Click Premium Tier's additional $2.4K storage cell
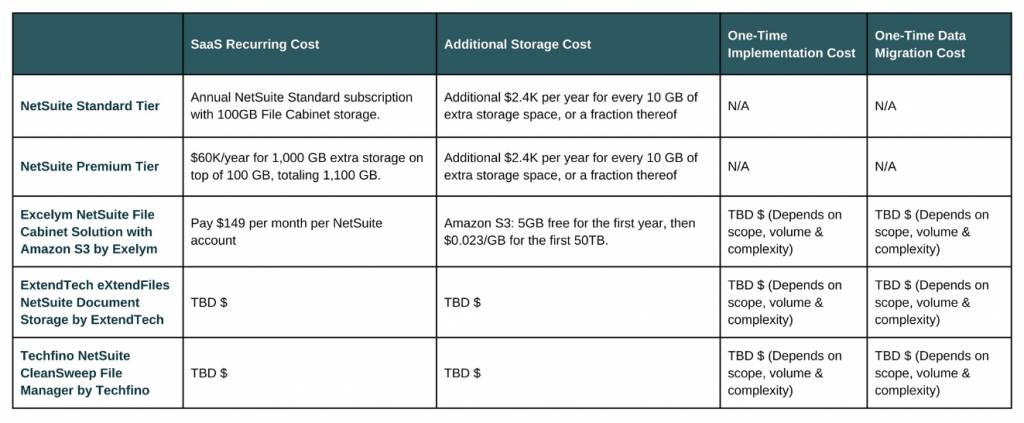This screenshot has width=1024, height=423. pos(578,166)
